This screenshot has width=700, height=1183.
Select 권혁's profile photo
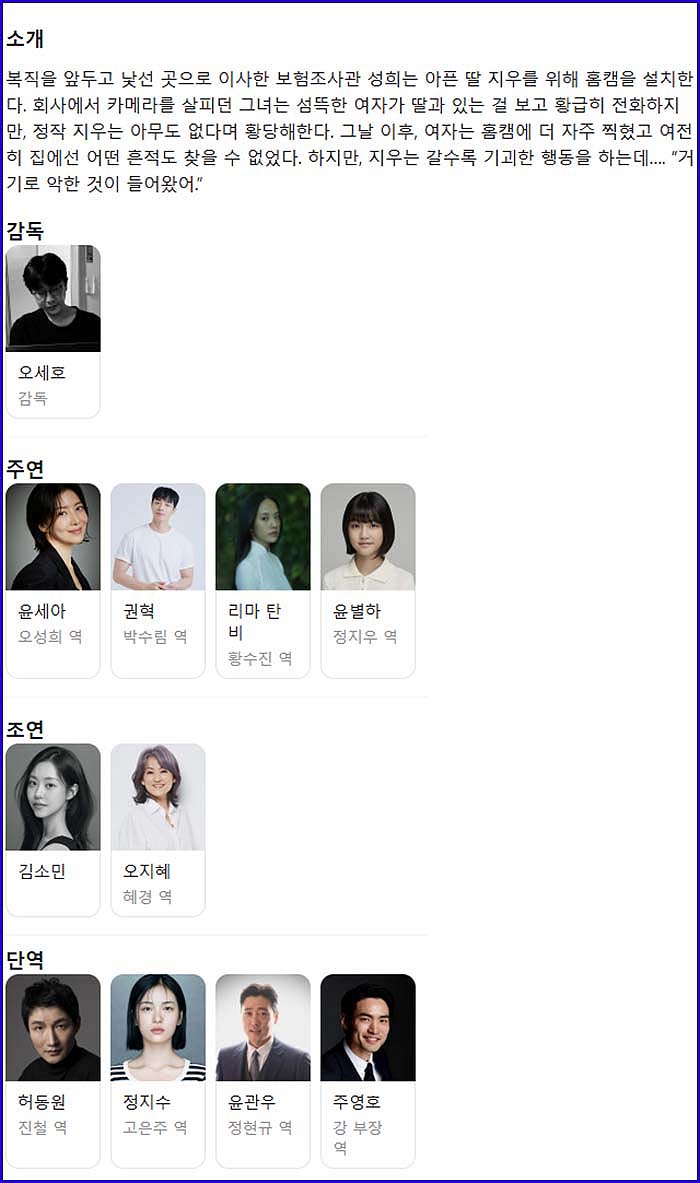(158, 536)
